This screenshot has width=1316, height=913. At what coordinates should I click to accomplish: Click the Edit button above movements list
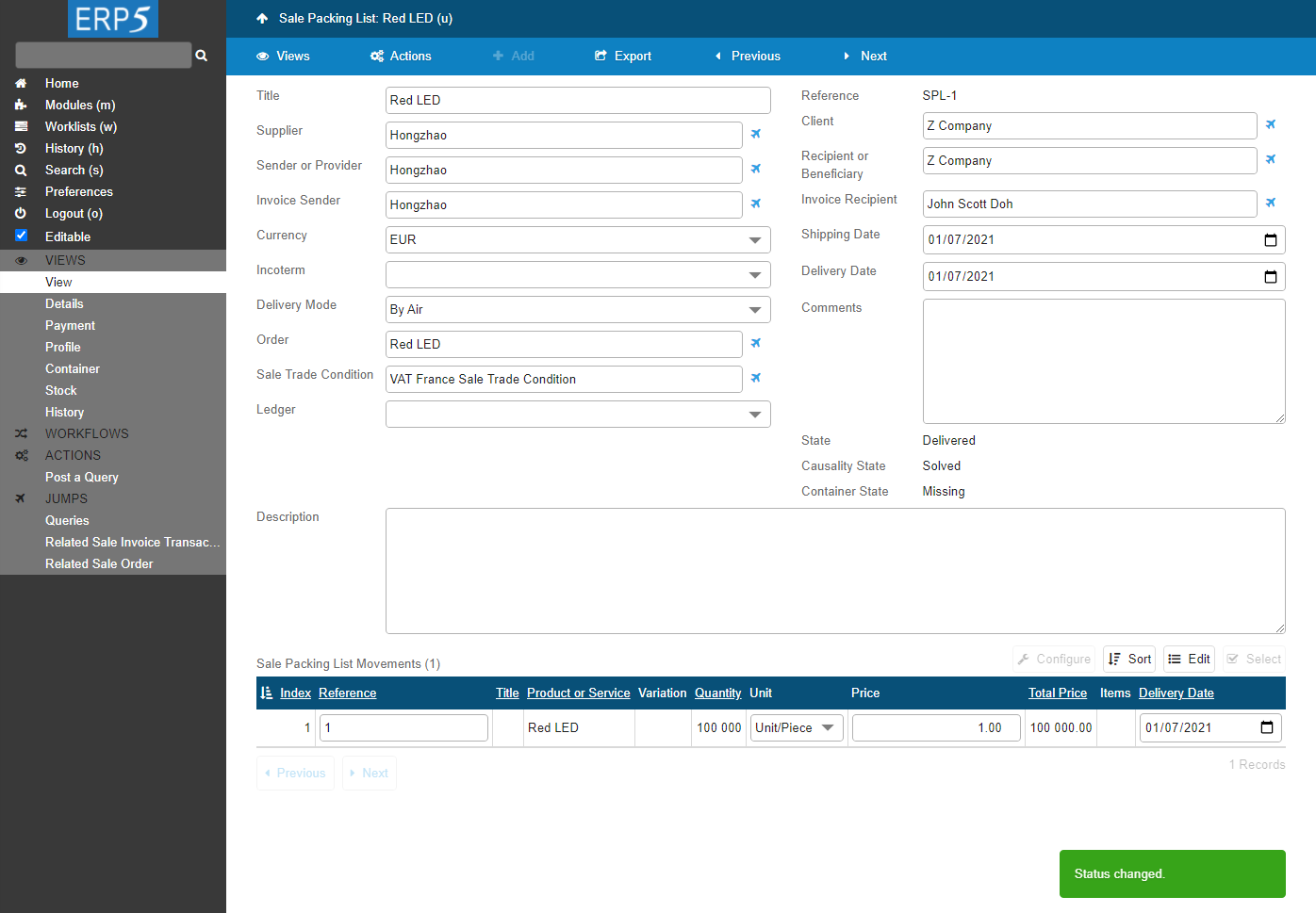(x=1189, y=659)
